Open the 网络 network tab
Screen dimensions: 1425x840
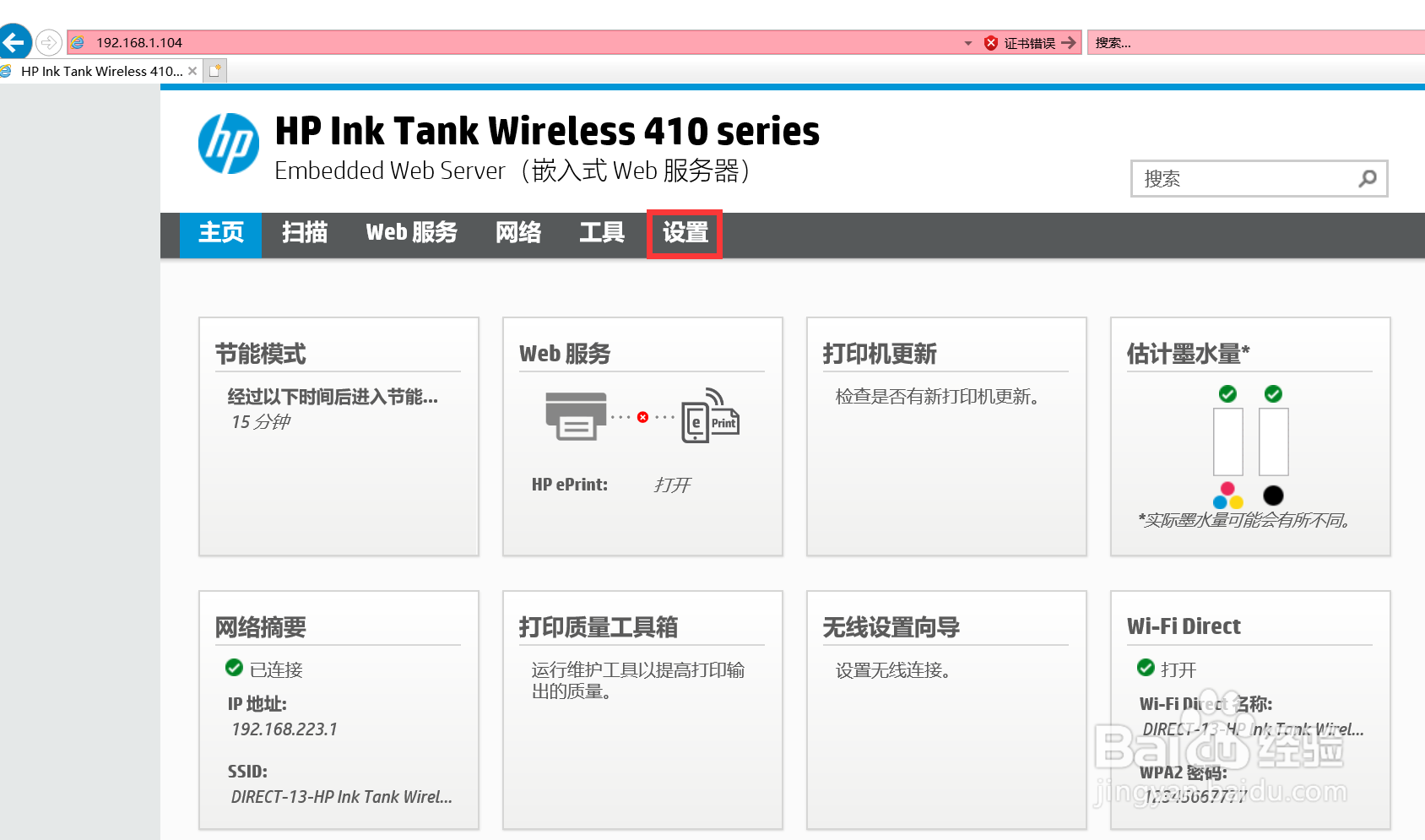coord(518,233)
